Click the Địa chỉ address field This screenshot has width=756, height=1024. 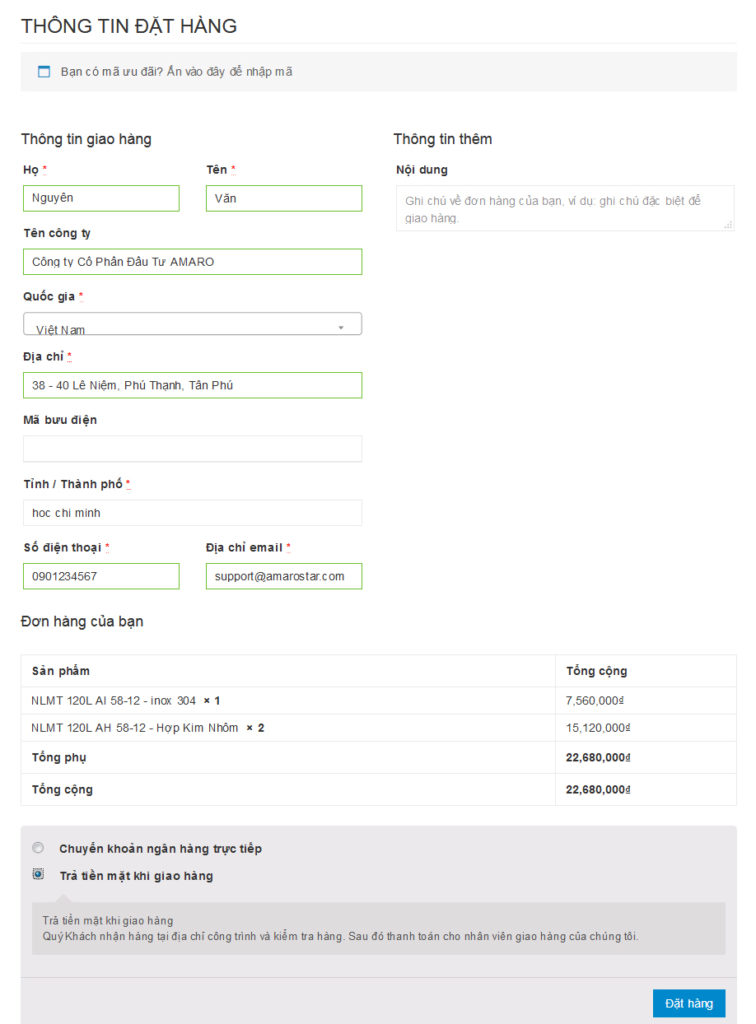pyautogui.click(x=193, y=385)
